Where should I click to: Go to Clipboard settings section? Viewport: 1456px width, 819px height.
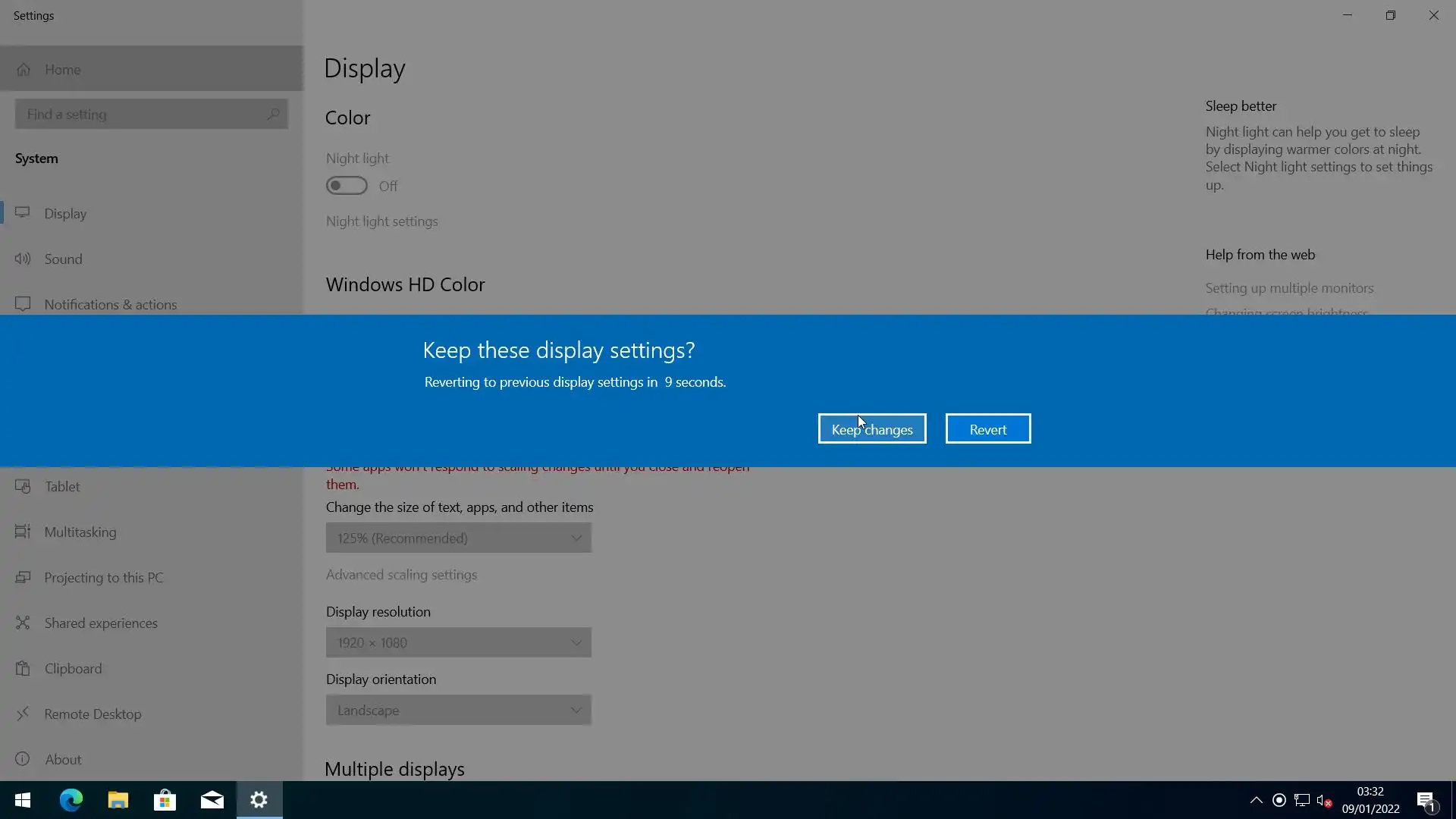click(x=73, y=668)
